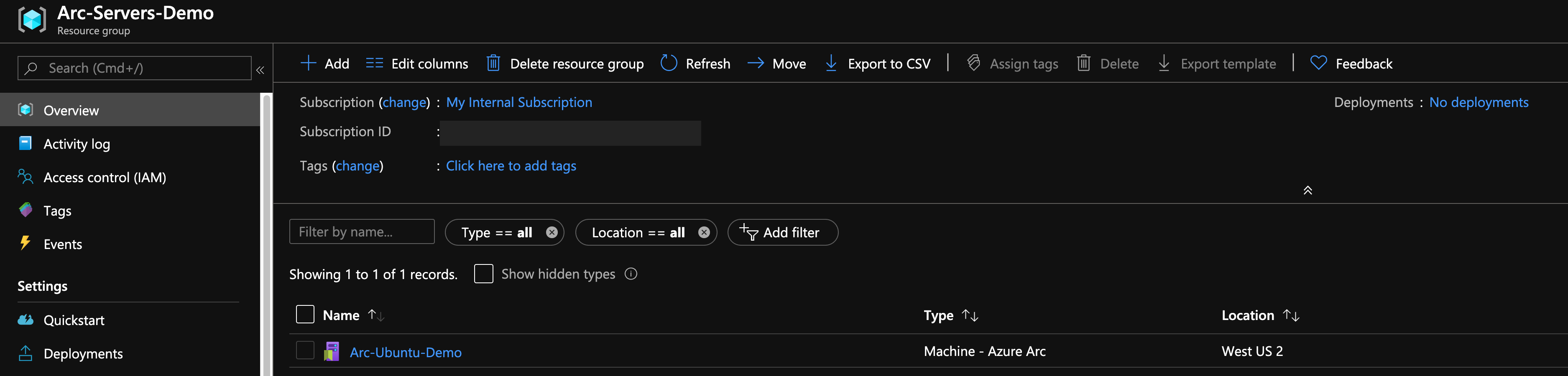Click the Add filter button
Screen dimensions: 1568x376
click(782, 232)
